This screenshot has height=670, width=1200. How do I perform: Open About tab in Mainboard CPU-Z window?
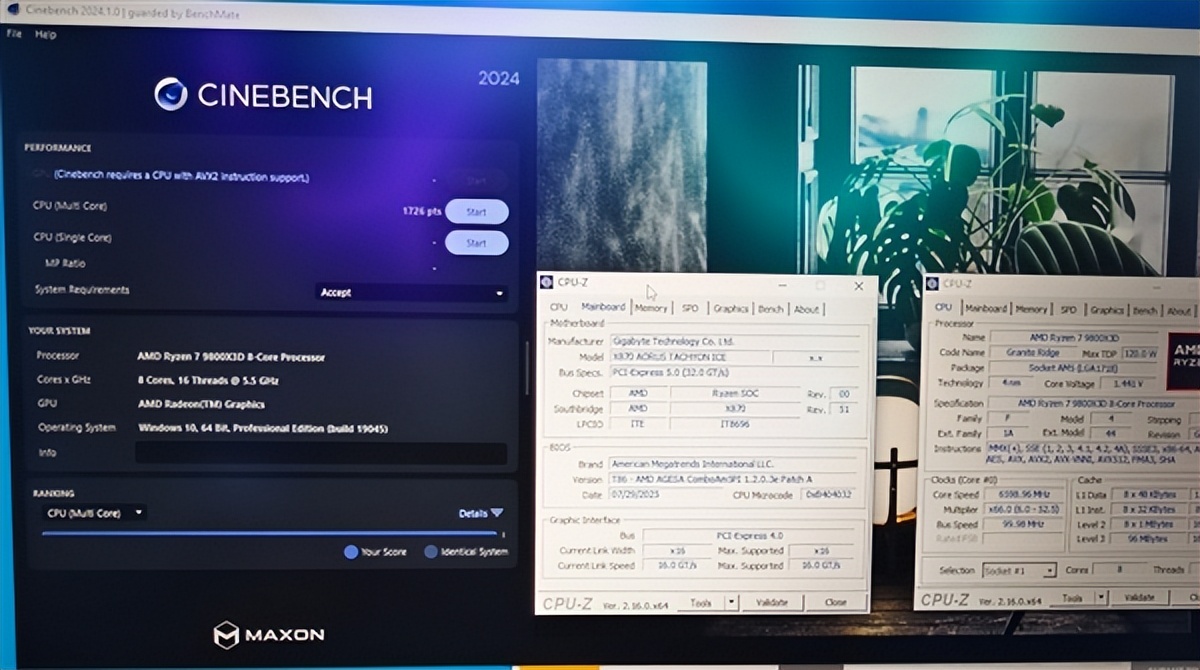tap(806, 308)
